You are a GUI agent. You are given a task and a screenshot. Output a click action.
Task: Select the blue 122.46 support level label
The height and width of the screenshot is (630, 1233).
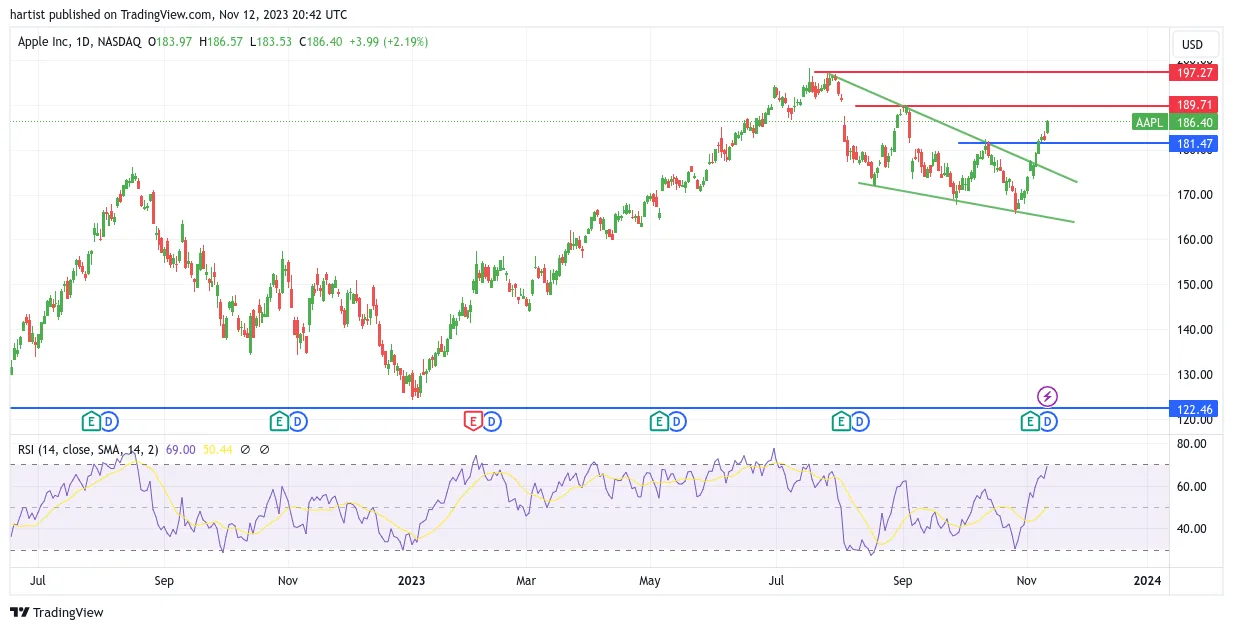click(1193, 409)
